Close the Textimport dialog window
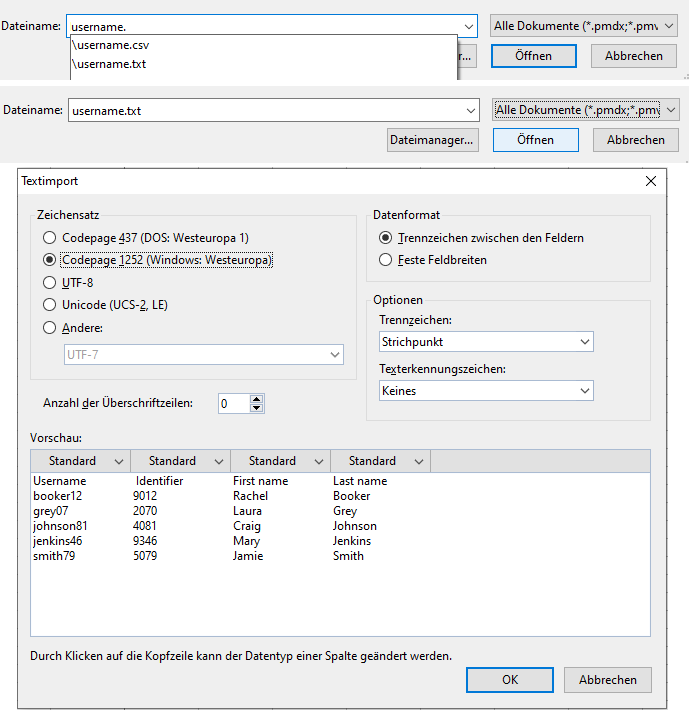The height and width of the screenshot is (713, 689). [651, 181]
